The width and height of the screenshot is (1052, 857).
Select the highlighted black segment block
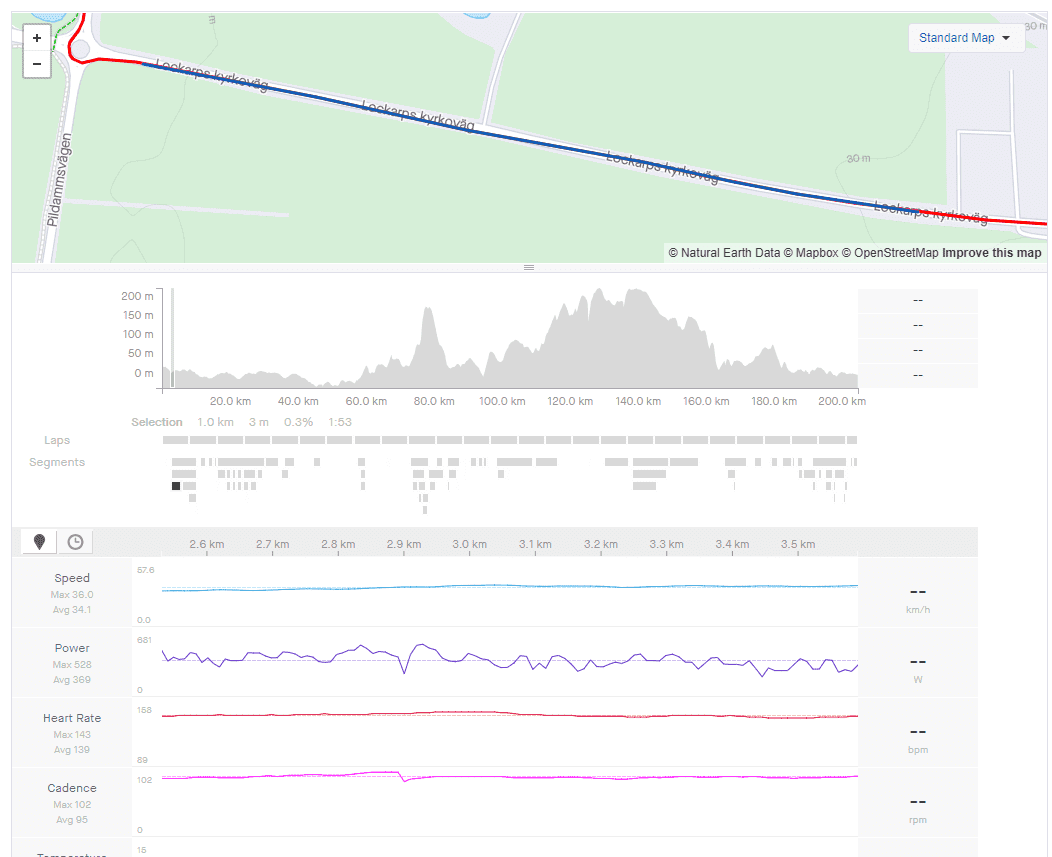click(x=176, y=486)
